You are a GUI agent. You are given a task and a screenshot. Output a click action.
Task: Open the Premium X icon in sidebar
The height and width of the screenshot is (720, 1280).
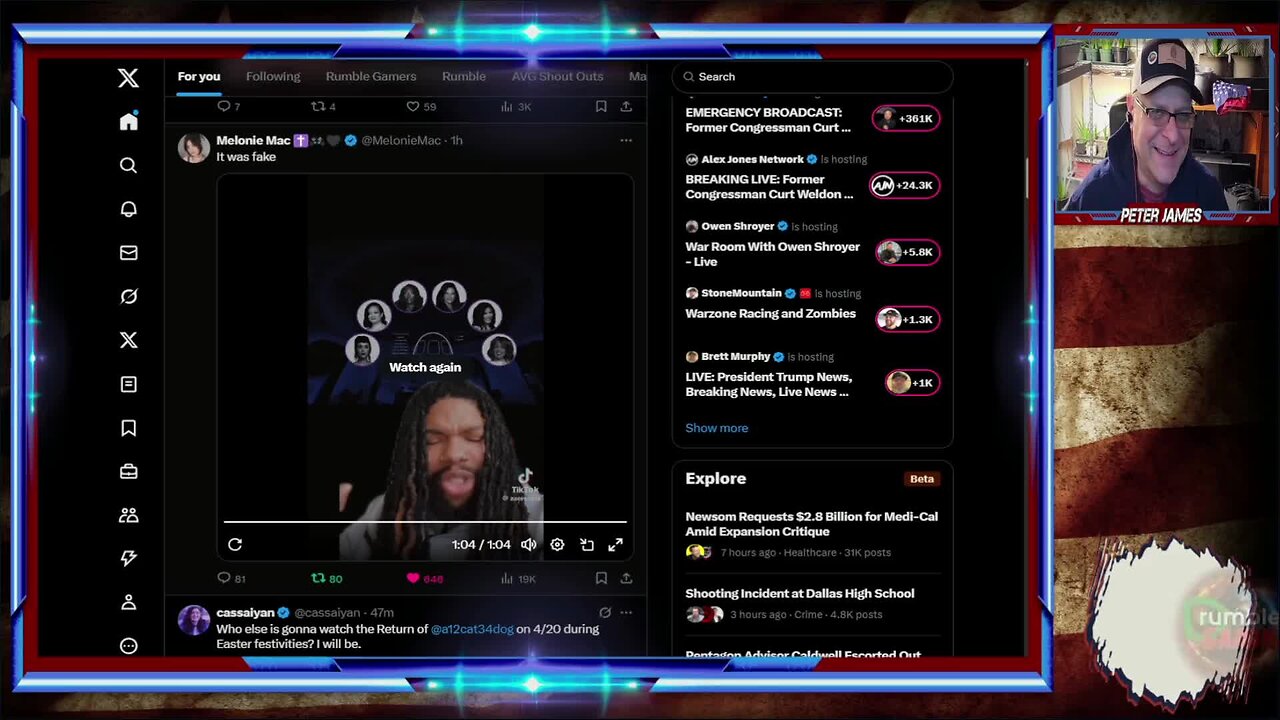(x=128, y=340)
